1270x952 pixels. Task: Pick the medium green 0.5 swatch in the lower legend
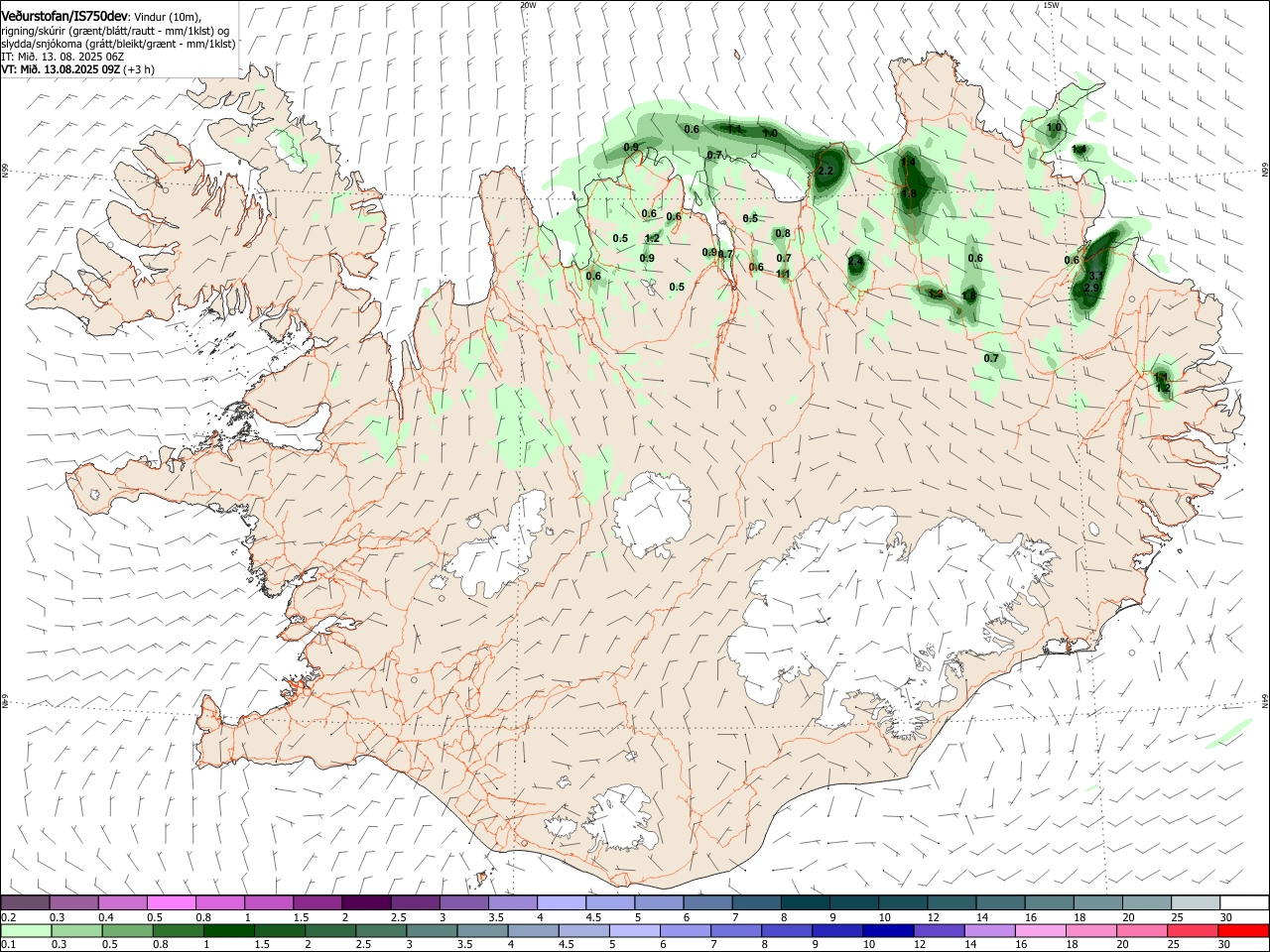(x=126, y=931)
